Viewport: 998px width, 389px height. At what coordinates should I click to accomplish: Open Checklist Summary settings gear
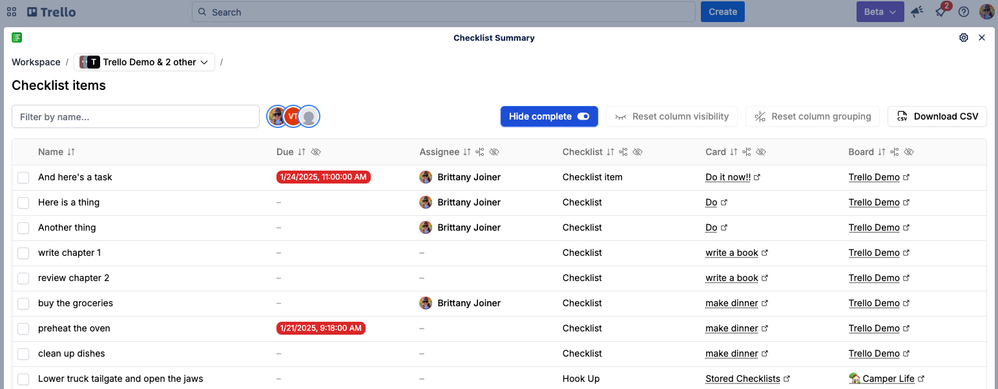coord(964,38)
